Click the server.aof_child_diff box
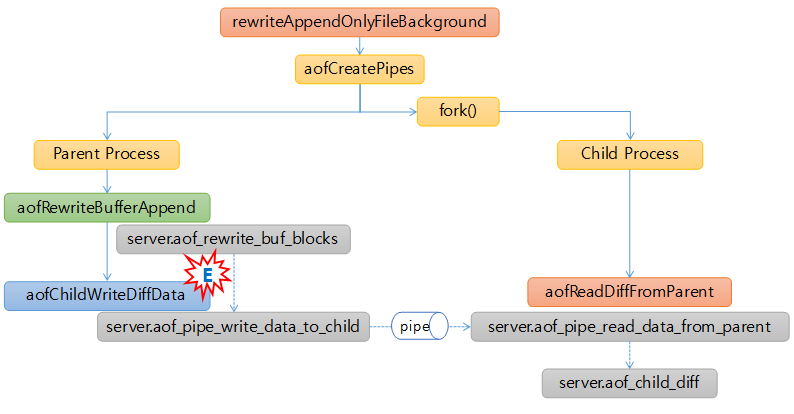This screenshot has height=414, width=794. point(630,383)
